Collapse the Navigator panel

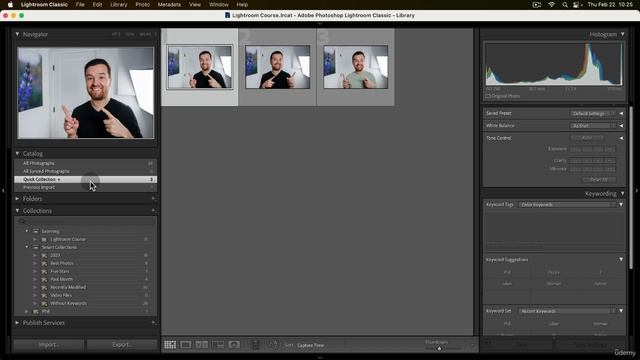(x=17, y=34)
